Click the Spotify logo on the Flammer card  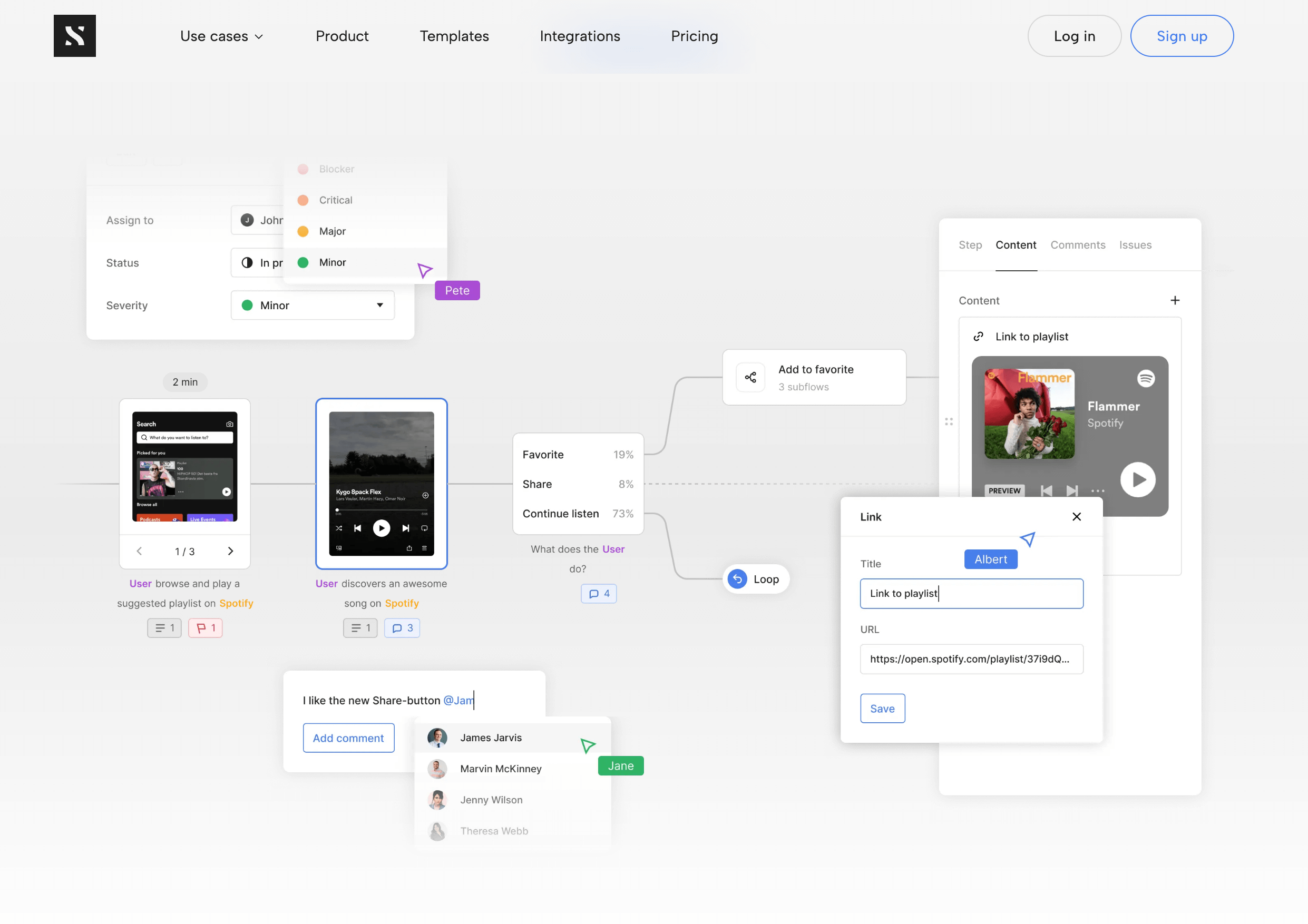(x=1146, y=378)
